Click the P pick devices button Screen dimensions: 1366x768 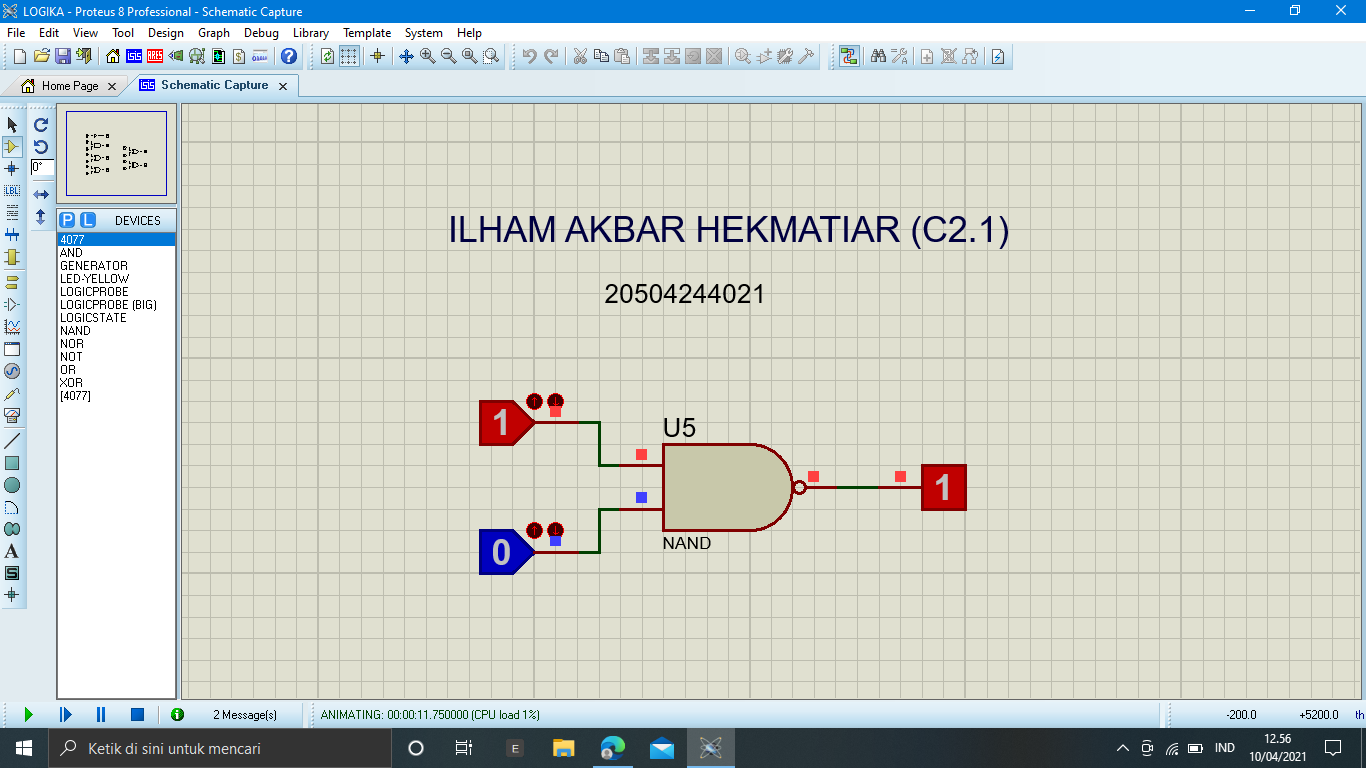pyautogui.click(x=67, y=220)
